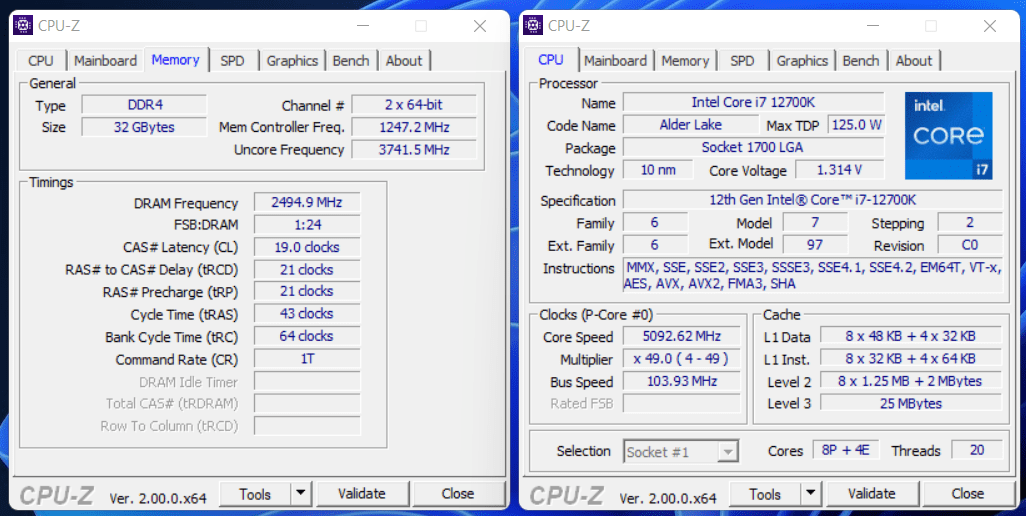
Task: Click Core Speed 5092.62 MHz value
Action: click(681, 337)
